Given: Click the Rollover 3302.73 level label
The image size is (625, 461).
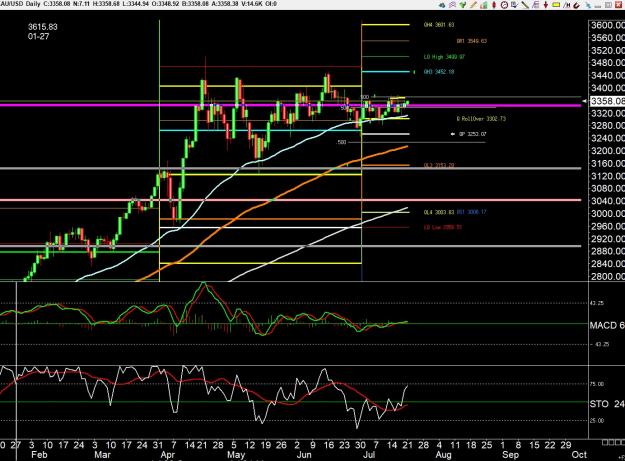Looking at the screenshot, I should (482, 119).
